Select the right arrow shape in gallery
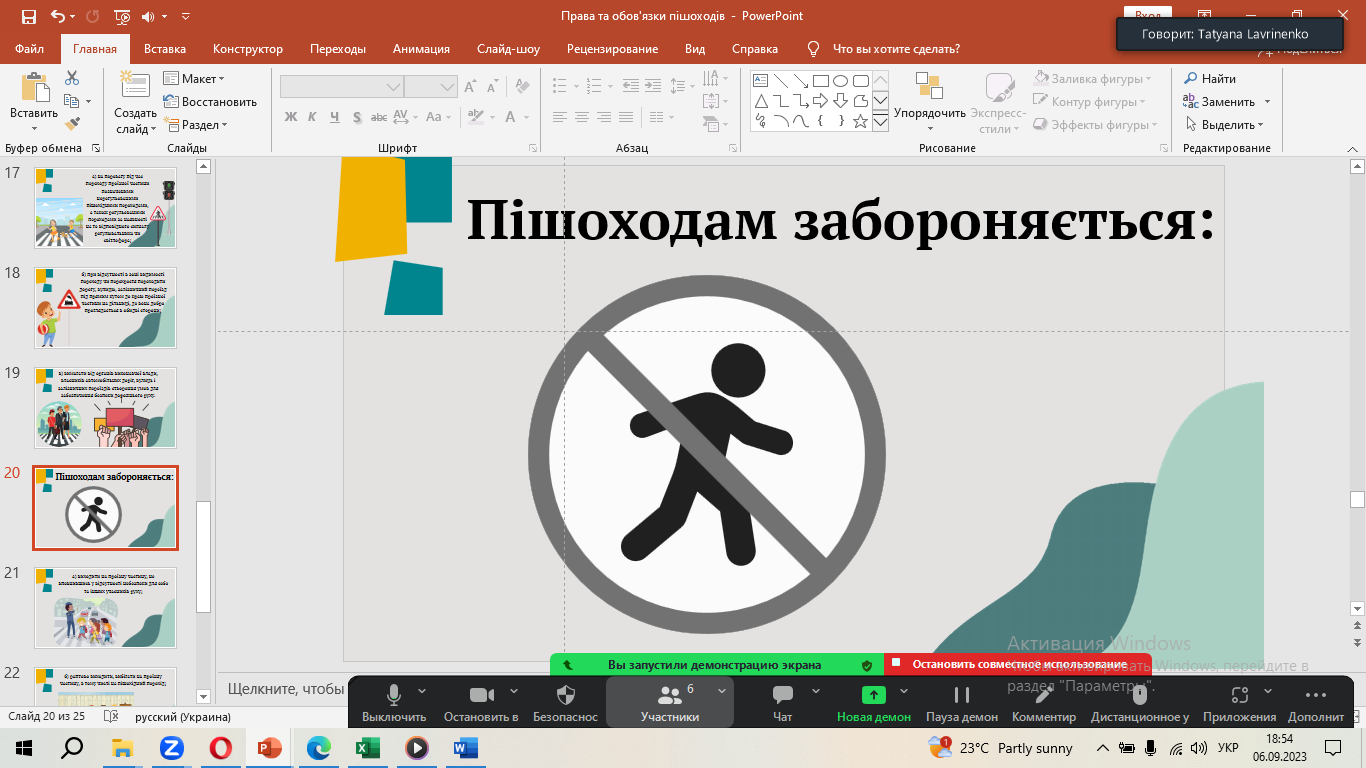1366x768 pixels. pyautogui.click(x=820, y=101)
